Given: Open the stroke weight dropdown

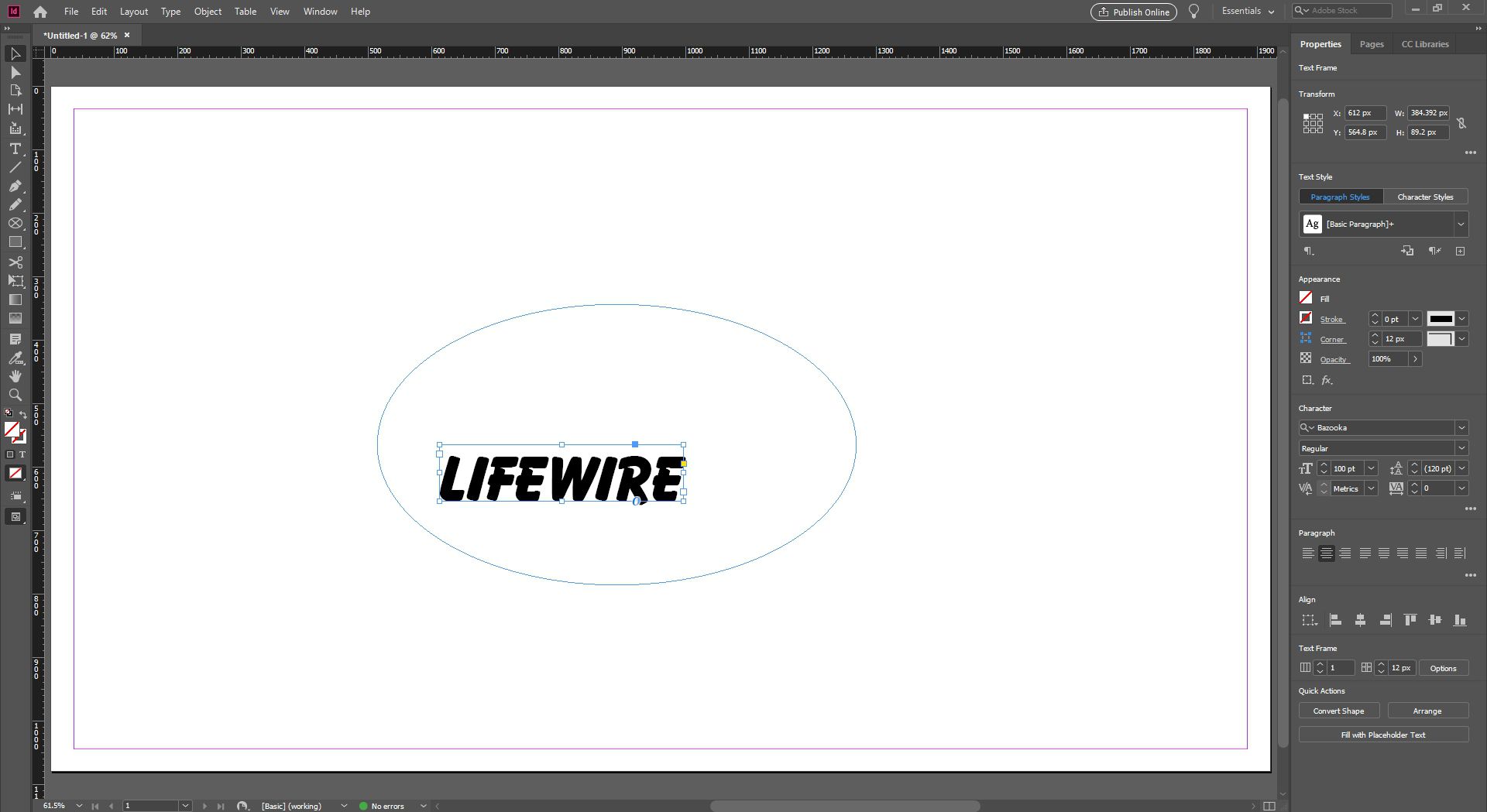Looking at the screenshot, I should [x=1415, y=319].
